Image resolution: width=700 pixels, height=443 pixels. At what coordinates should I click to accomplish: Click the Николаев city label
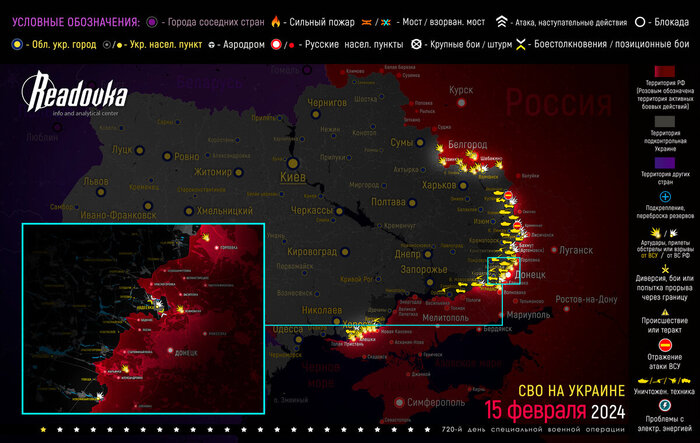322,310
